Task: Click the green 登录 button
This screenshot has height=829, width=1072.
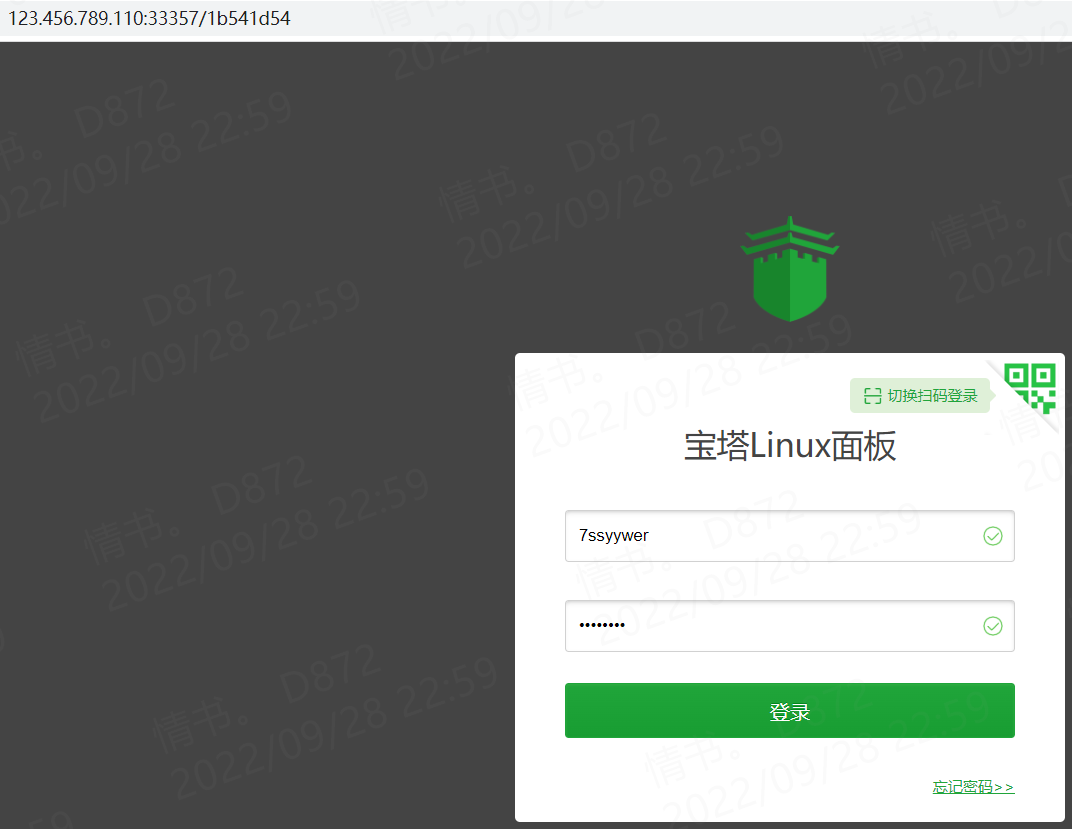Action: [x=790, y=711]
